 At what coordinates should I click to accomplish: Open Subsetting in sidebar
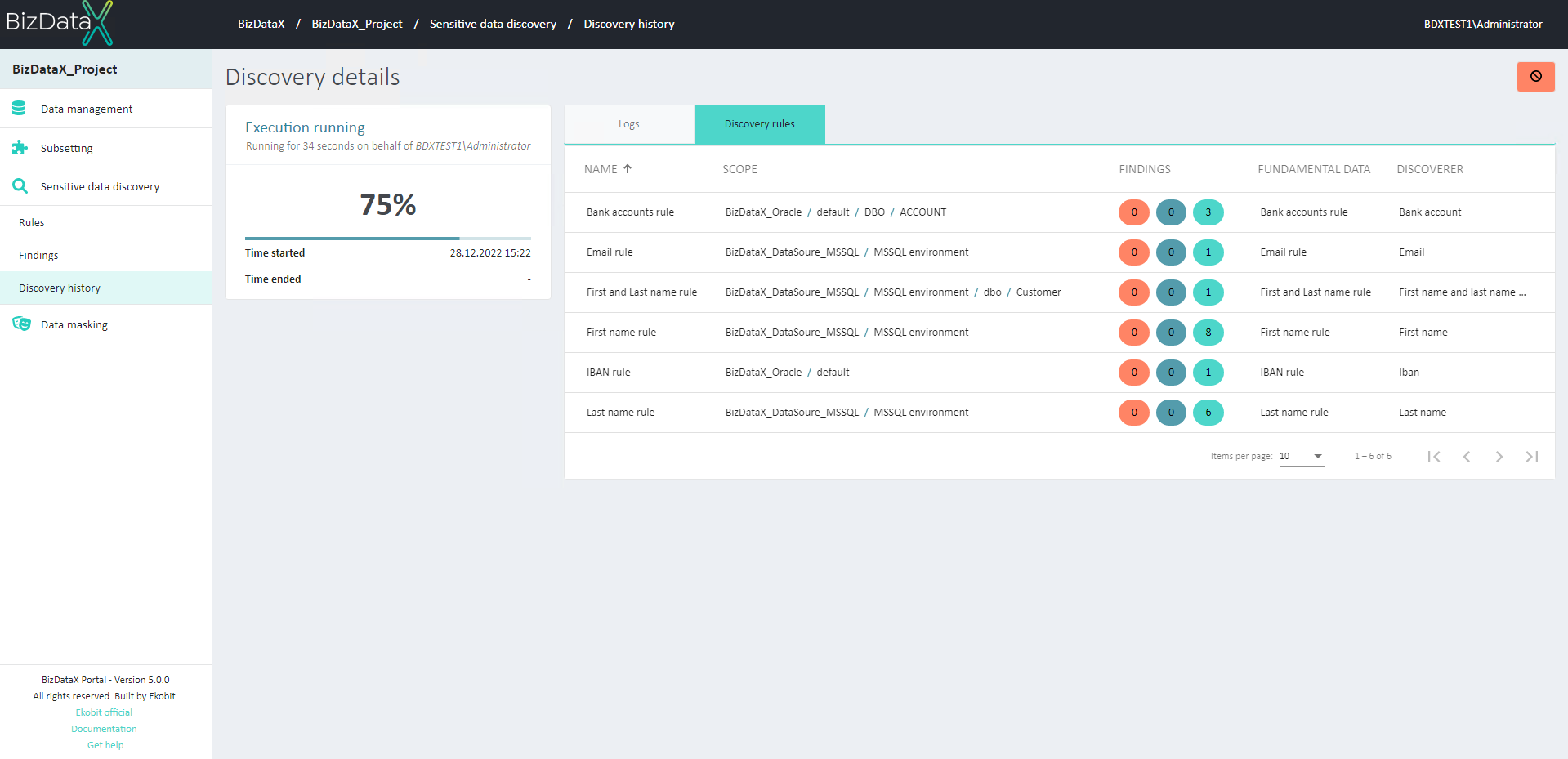pyautogui.click(x=105, y=148)
